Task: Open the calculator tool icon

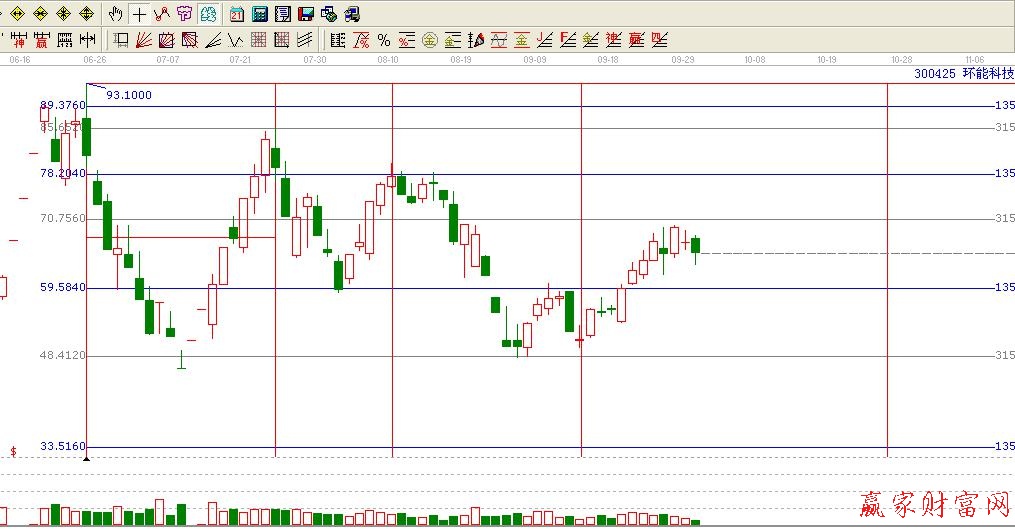Action: [260, 14]
